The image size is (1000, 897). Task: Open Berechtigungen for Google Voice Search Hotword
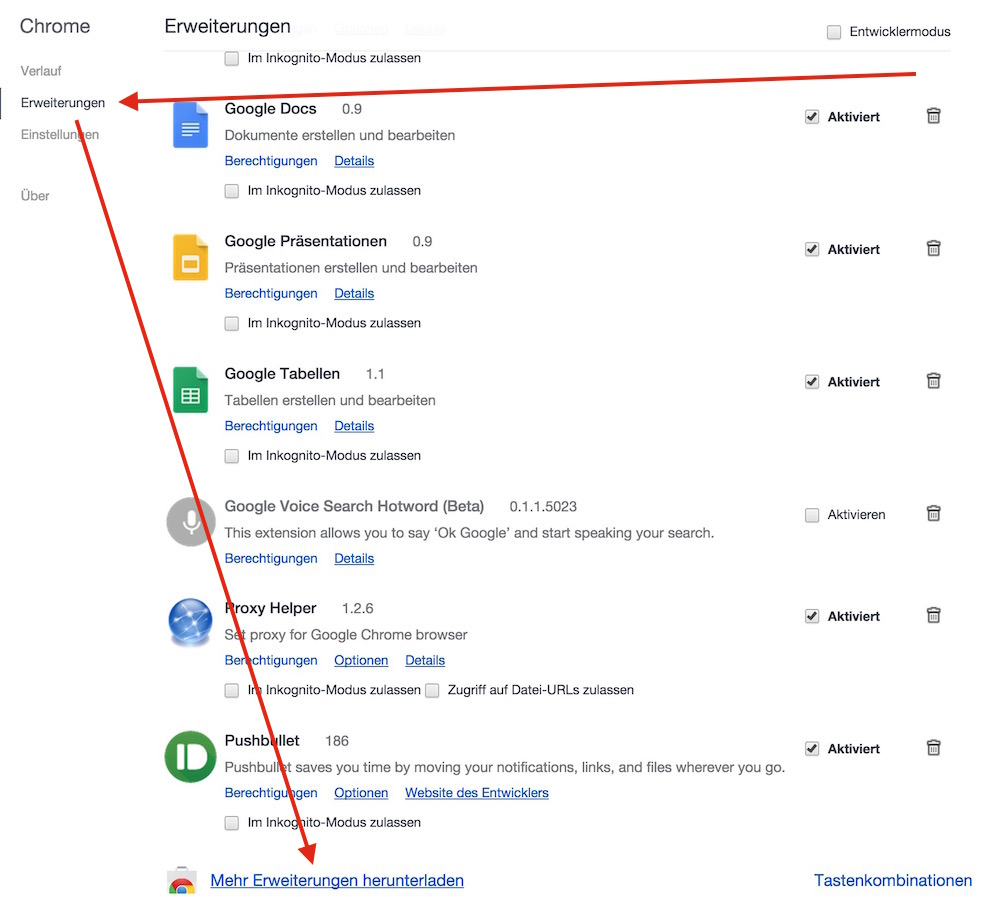pyautogui.click(x=271, y=558)
